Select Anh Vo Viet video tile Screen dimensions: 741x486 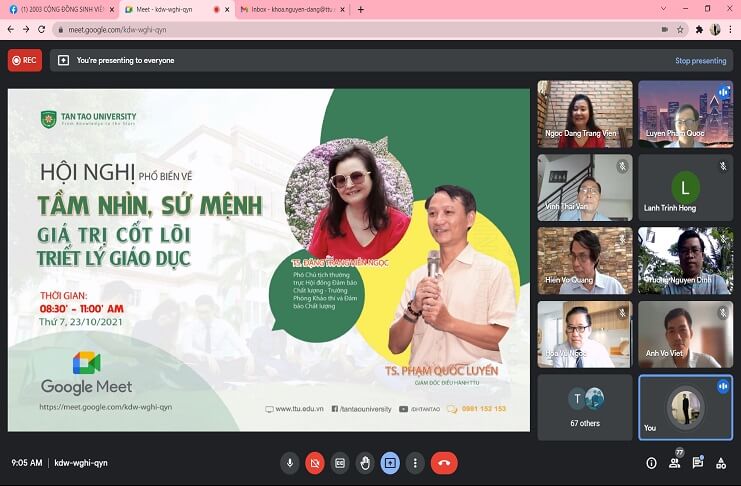pos(686,334)
